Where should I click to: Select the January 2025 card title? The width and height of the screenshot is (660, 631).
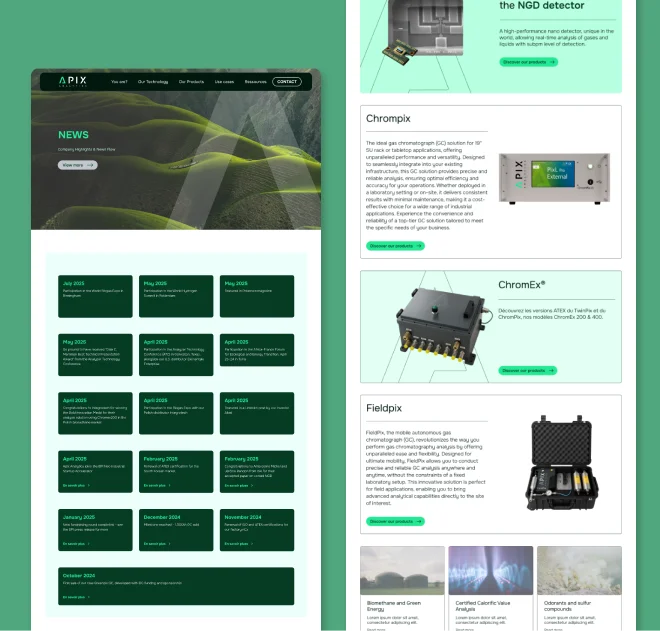click(79, 517)
